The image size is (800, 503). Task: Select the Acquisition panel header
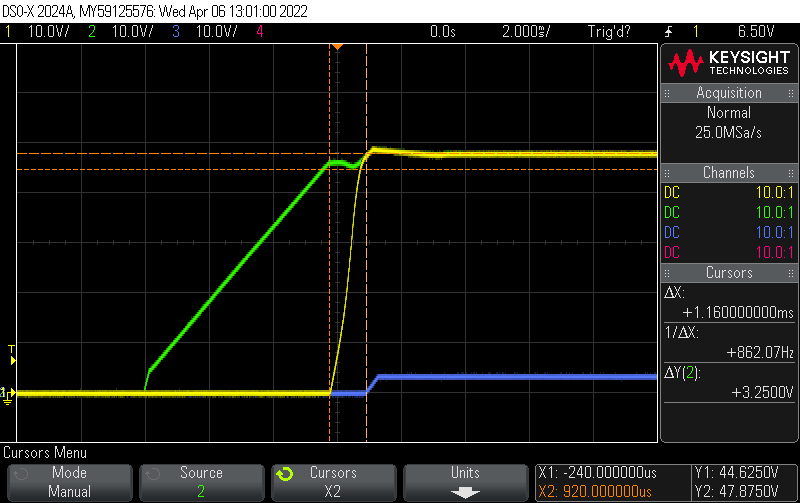(729, 93)
